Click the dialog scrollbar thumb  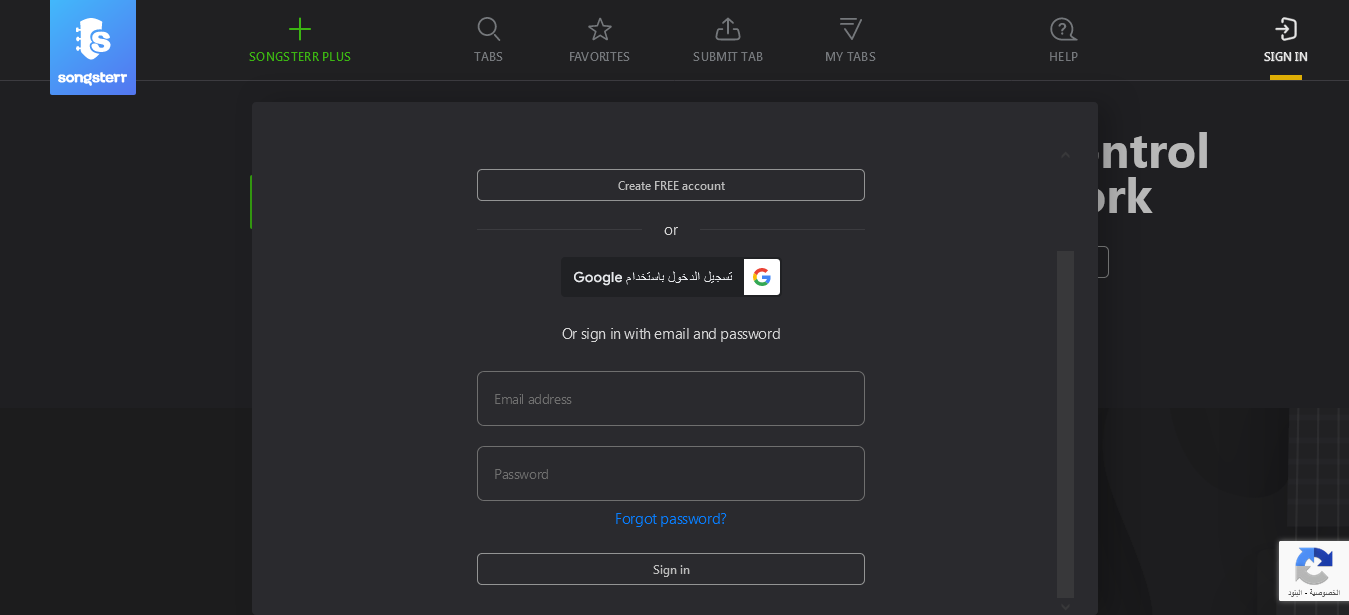1065,424
